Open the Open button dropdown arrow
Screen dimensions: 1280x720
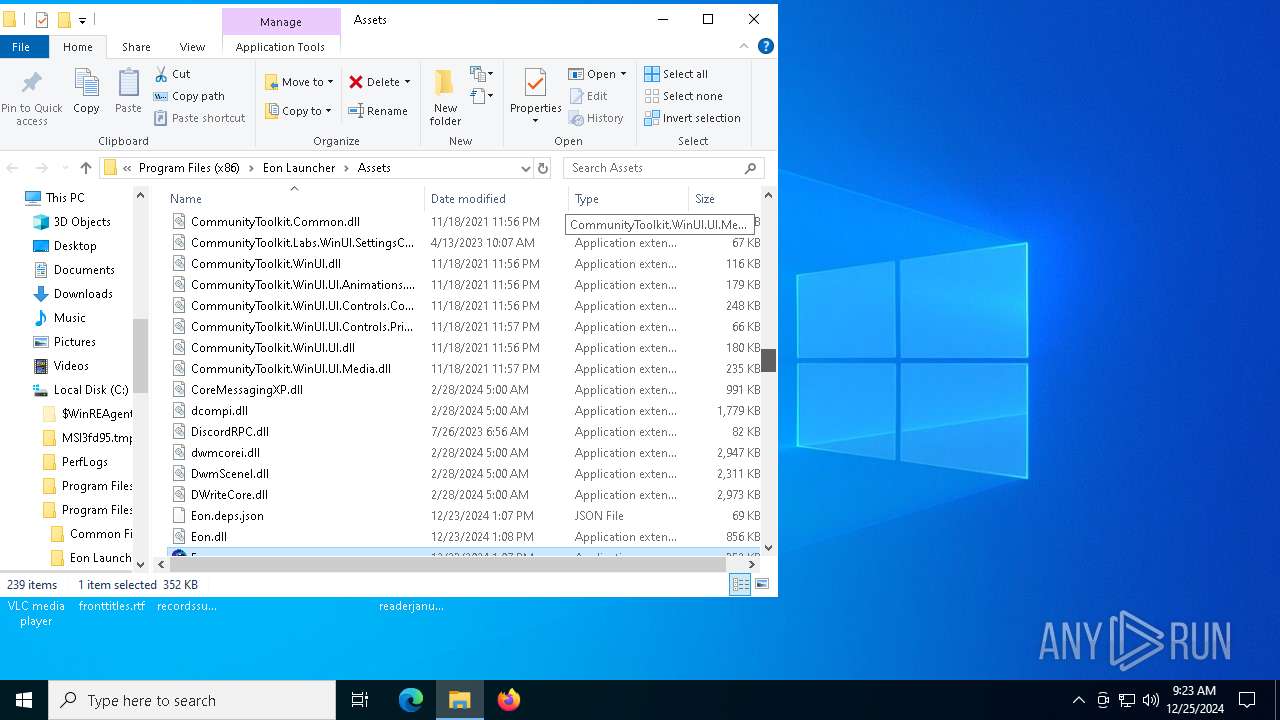click(x=623, y=74)
